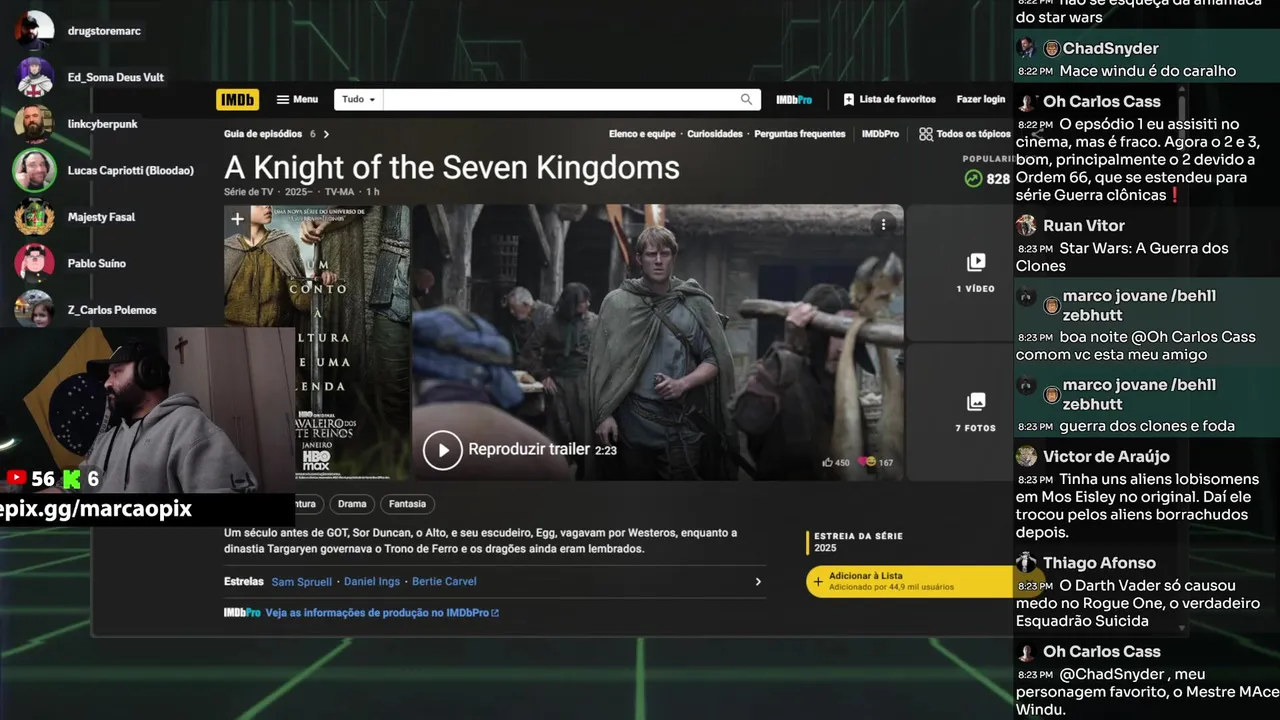Open the 1 VÍDEO panel
The height and width of the screenshot is (720, 1280).
(x=975, y=273)
